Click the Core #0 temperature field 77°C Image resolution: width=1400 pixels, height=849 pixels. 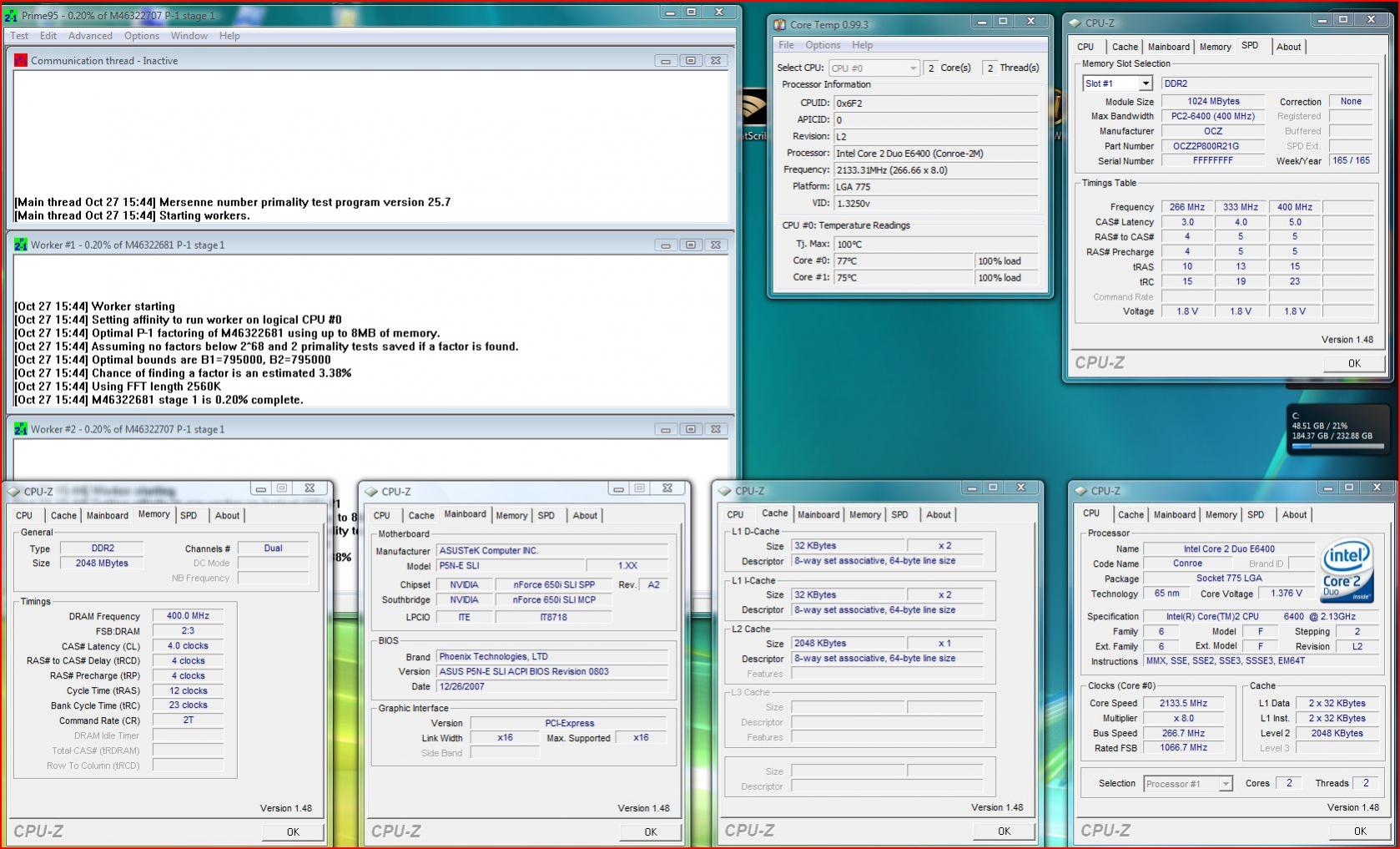[x=904, y=260]
